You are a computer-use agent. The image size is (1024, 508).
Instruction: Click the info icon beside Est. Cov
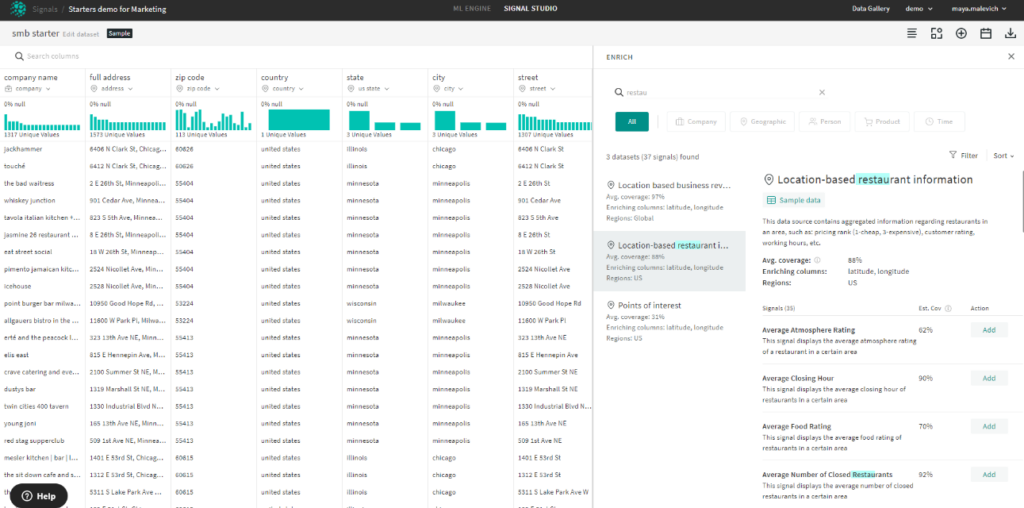click(x=948, y=309)
